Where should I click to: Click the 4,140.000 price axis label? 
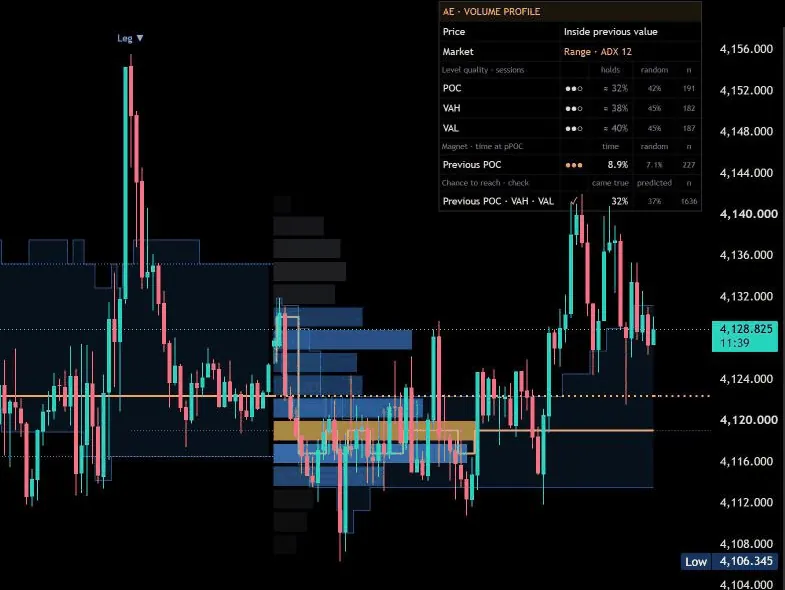click(x=748, y=214)
